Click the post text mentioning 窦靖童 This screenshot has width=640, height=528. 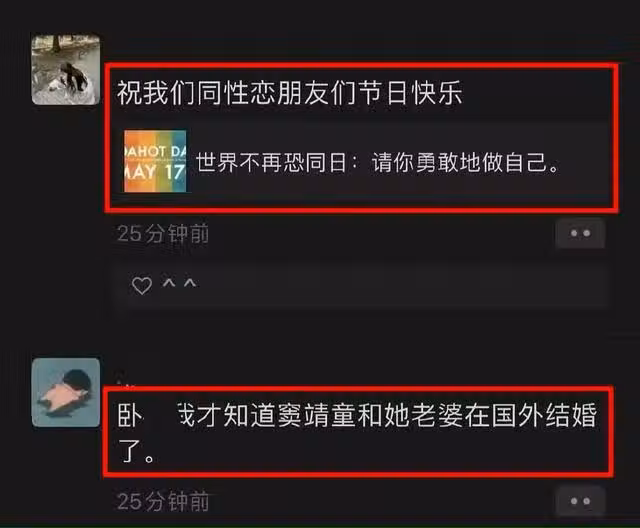point(357,433)
